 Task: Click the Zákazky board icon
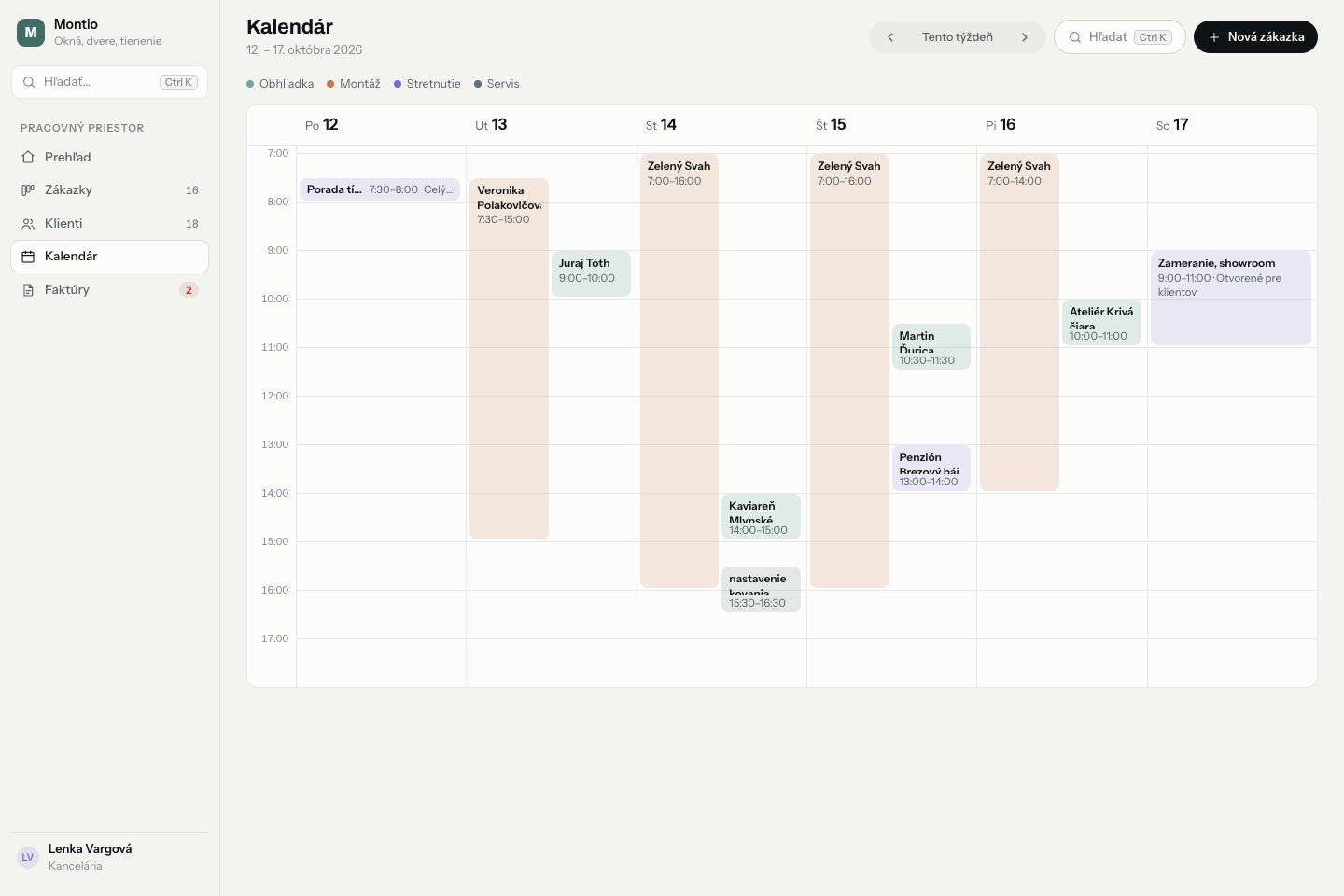pos(28,189)
